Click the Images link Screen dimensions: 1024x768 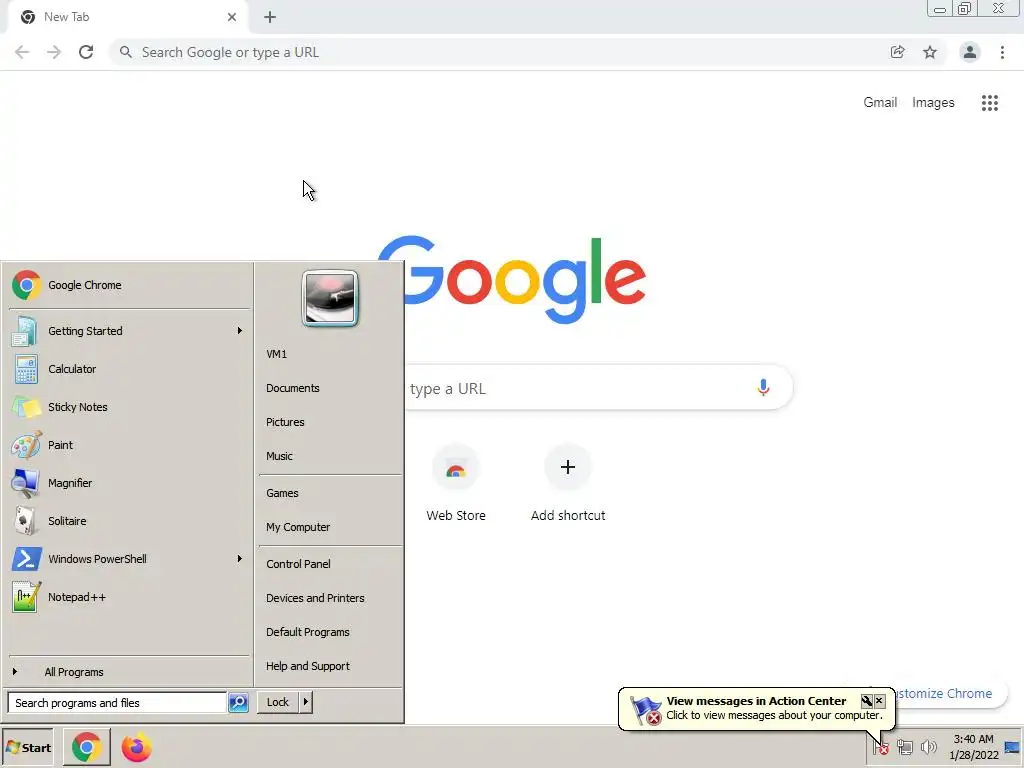[x=933, y=103]
